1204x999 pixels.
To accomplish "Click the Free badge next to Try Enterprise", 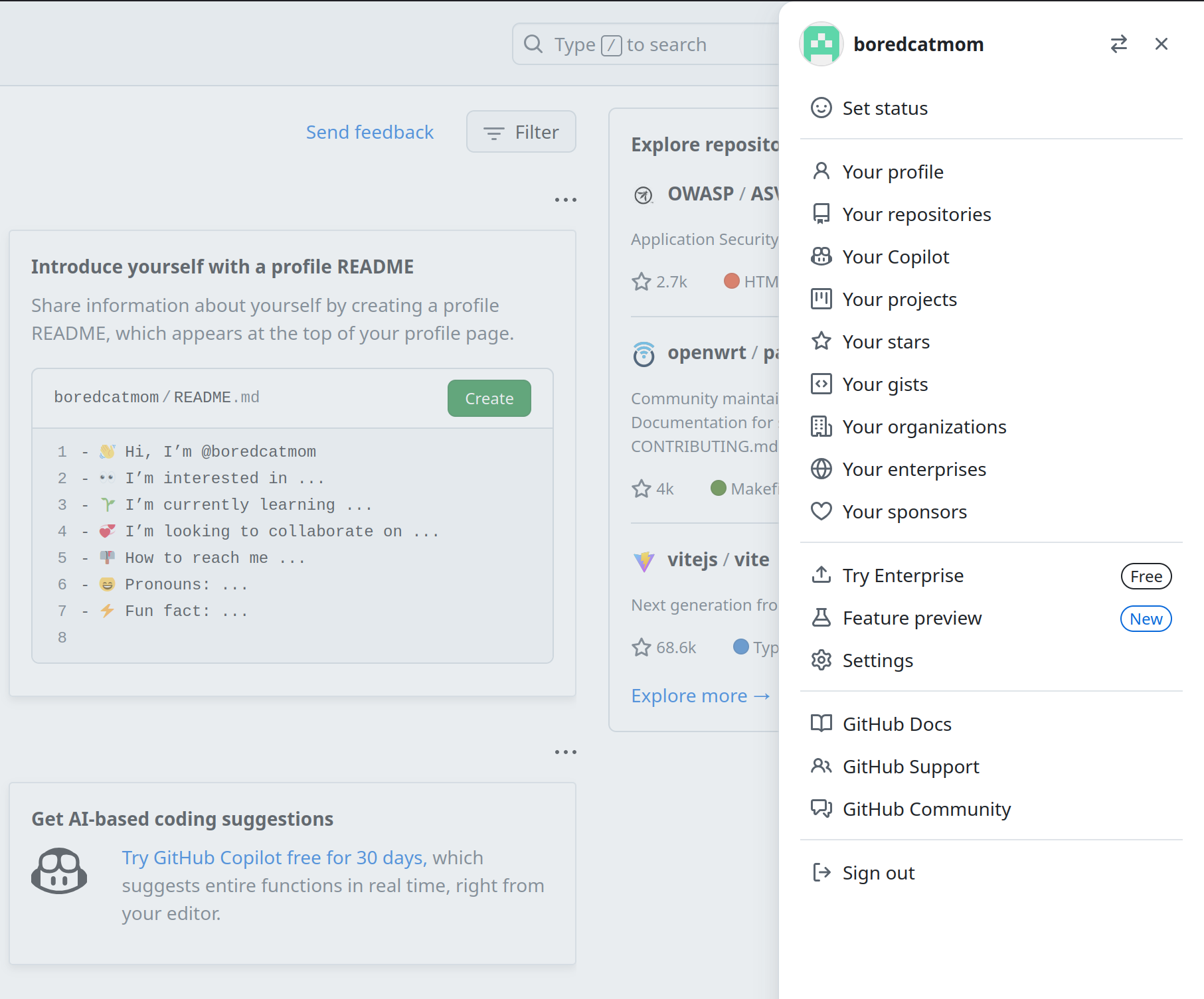I will point(1146,576).
